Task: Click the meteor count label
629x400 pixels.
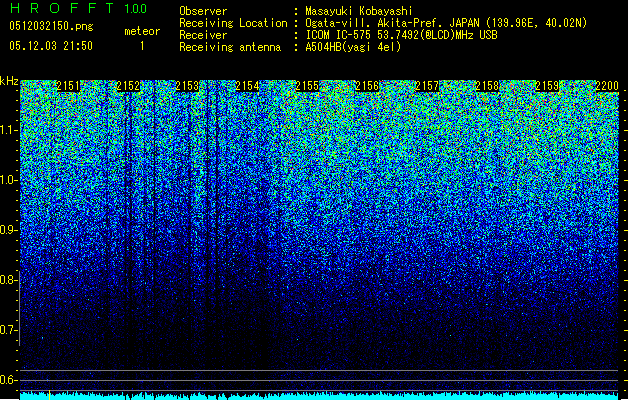Action: (x=142, y=31)
